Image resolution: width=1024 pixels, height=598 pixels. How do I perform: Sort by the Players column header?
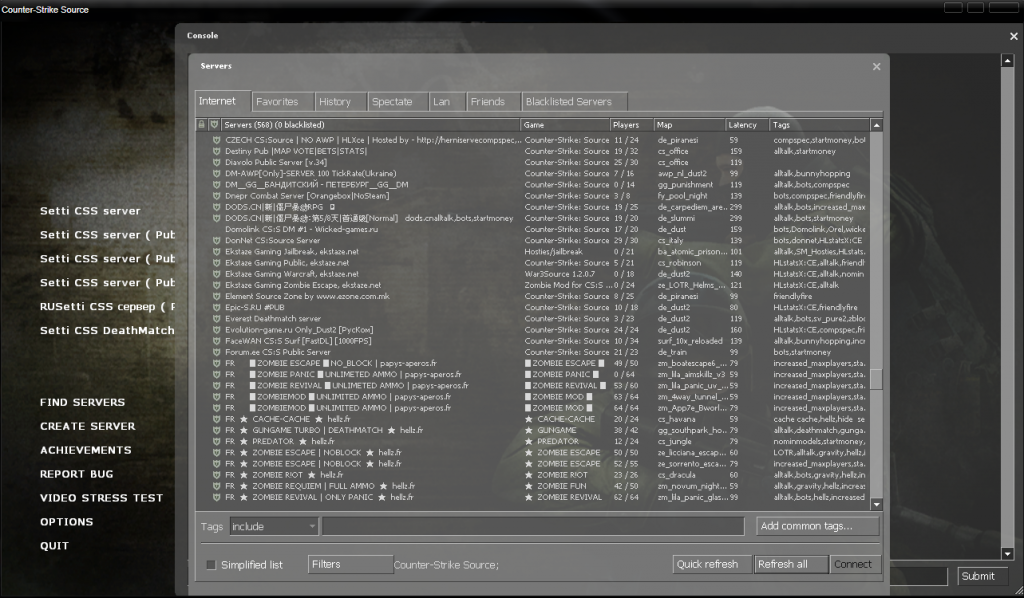632,125
